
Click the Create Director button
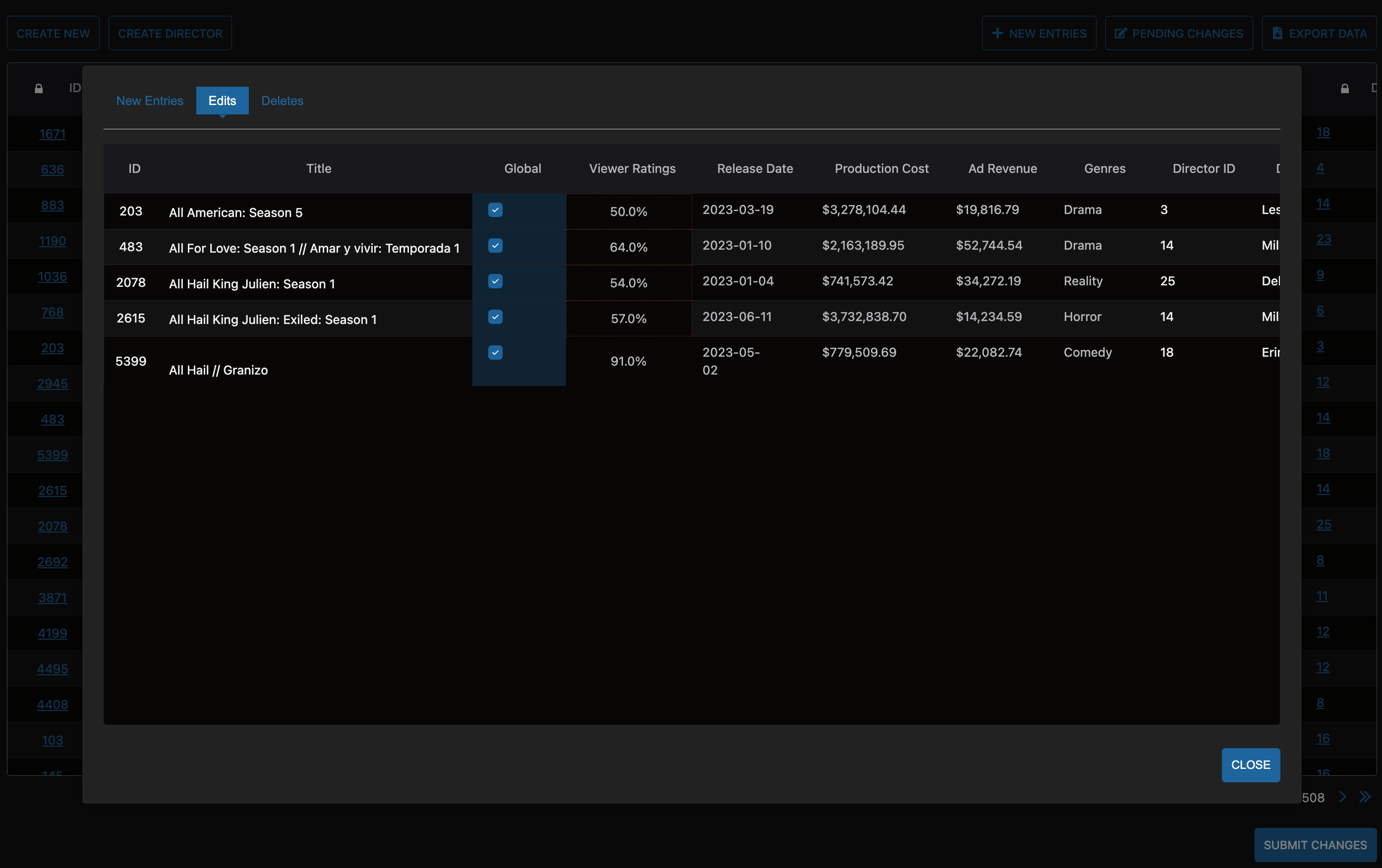pyautogui.click(x=170, y=33)
